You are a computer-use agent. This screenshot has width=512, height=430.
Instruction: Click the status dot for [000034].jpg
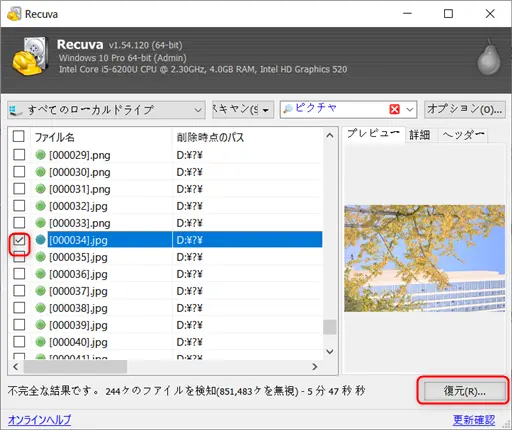[x=40, y=240]
